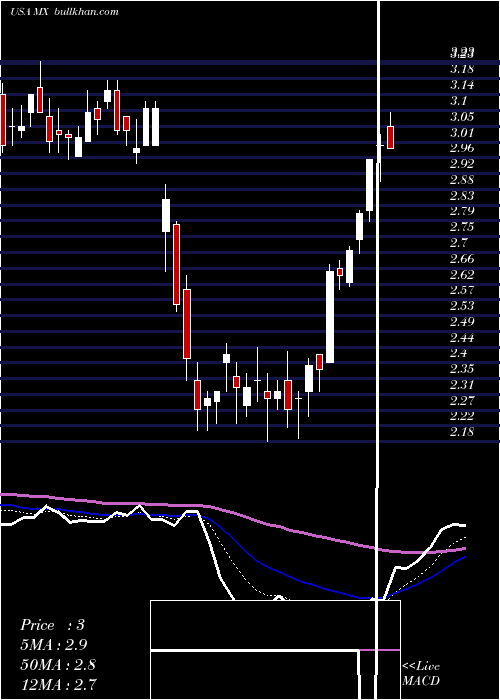Click the tall white candlestick from 2.4 to 2.62
This screenshot has height=700, width=500.
point(330,317)
